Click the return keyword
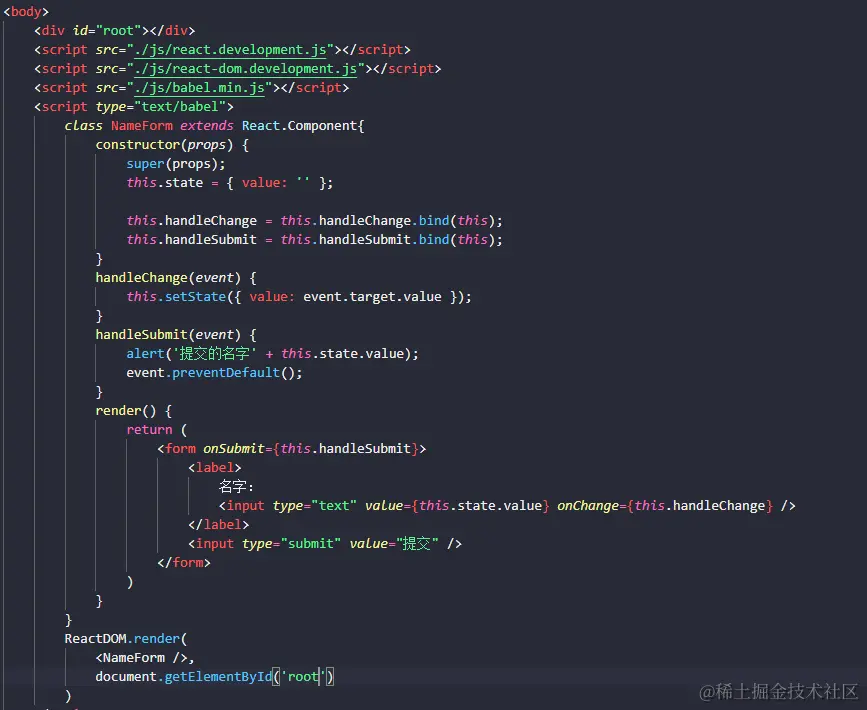 pyautogui.click(x=149, y=430)
